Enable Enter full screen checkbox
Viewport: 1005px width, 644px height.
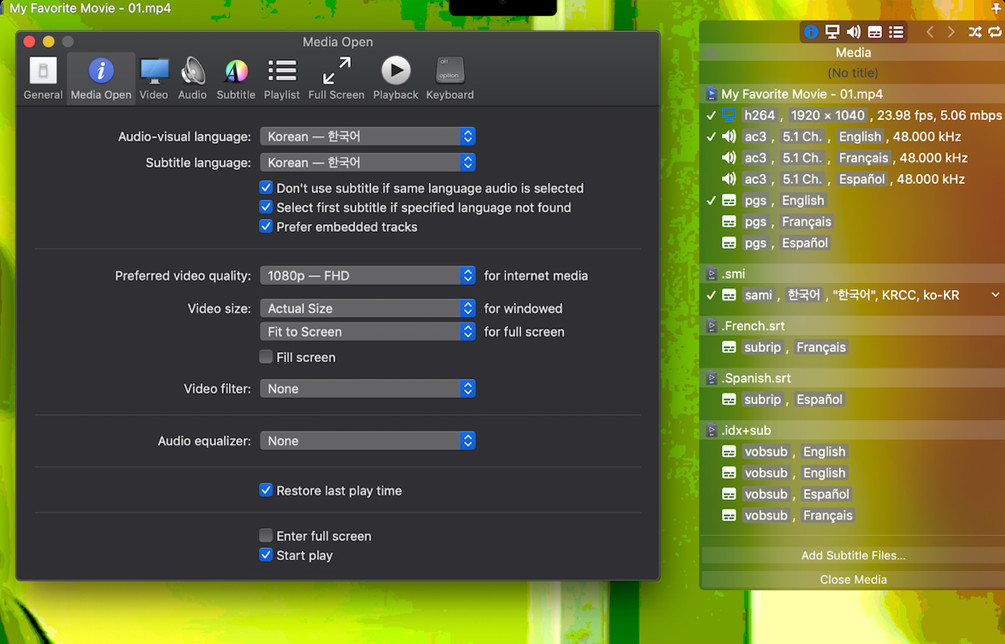266,536
